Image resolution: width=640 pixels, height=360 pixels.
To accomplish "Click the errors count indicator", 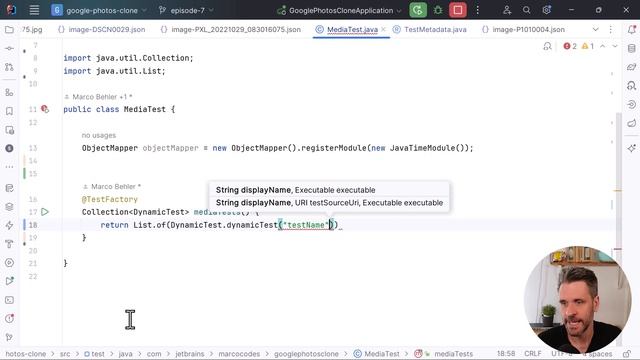I will point(570,46).
